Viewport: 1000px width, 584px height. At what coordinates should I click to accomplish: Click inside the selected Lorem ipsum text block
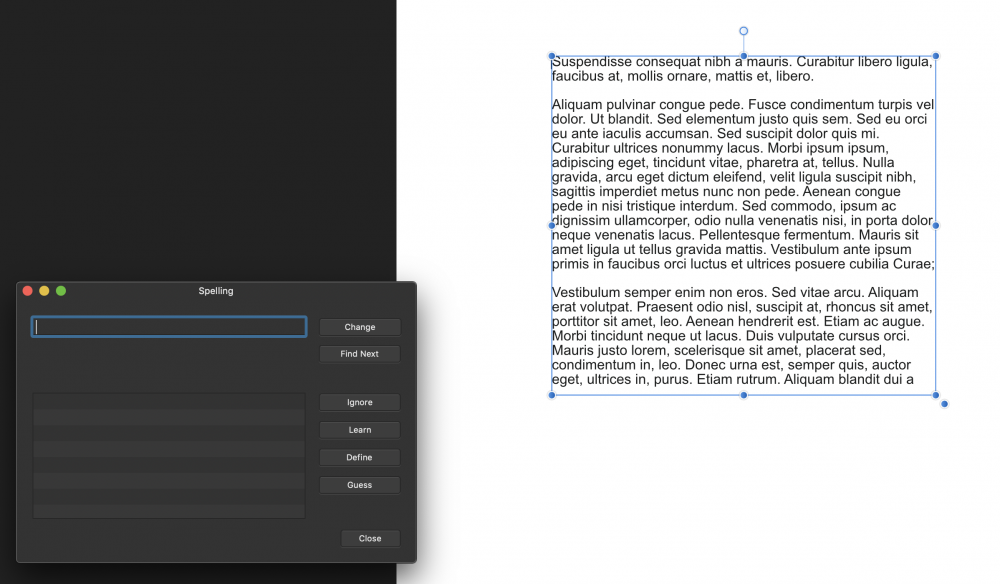(743, 225)
